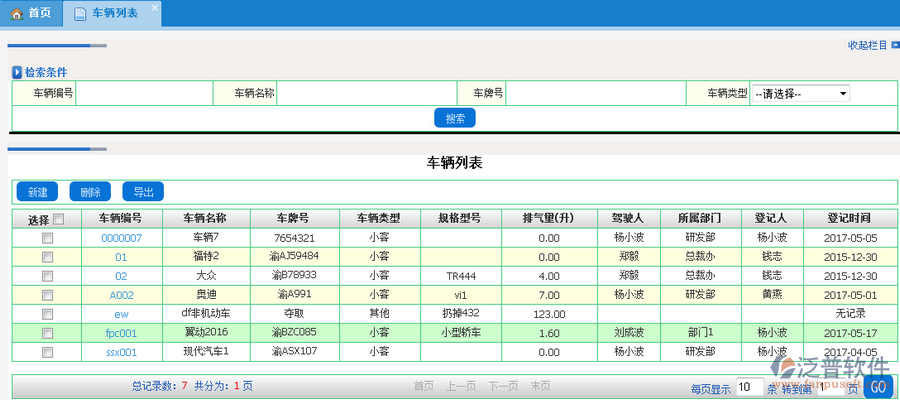Click the home icon on 首页 tab
Screen dimensions: 900x400
16,13
